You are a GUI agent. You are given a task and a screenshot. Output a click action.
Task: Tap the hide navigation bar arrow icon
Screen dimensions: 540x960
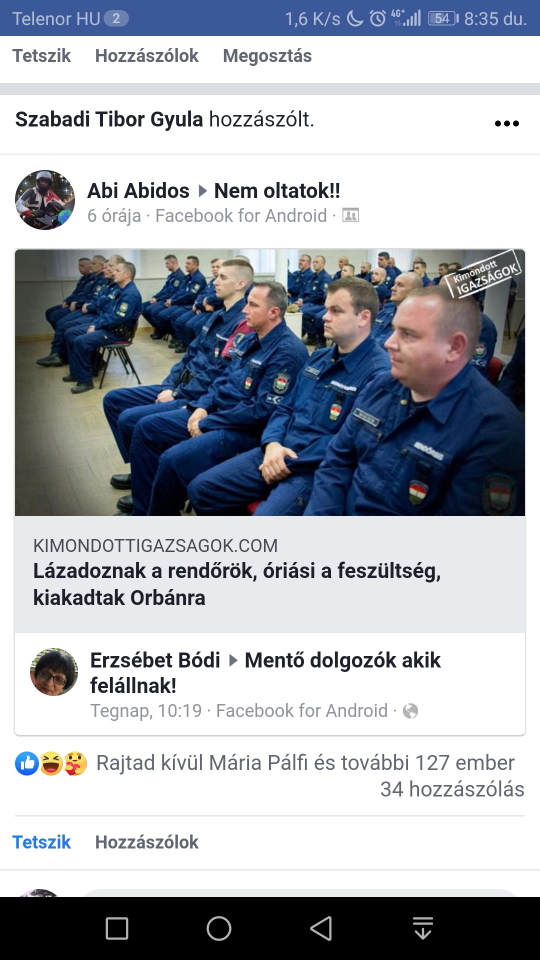click(422, 928)
